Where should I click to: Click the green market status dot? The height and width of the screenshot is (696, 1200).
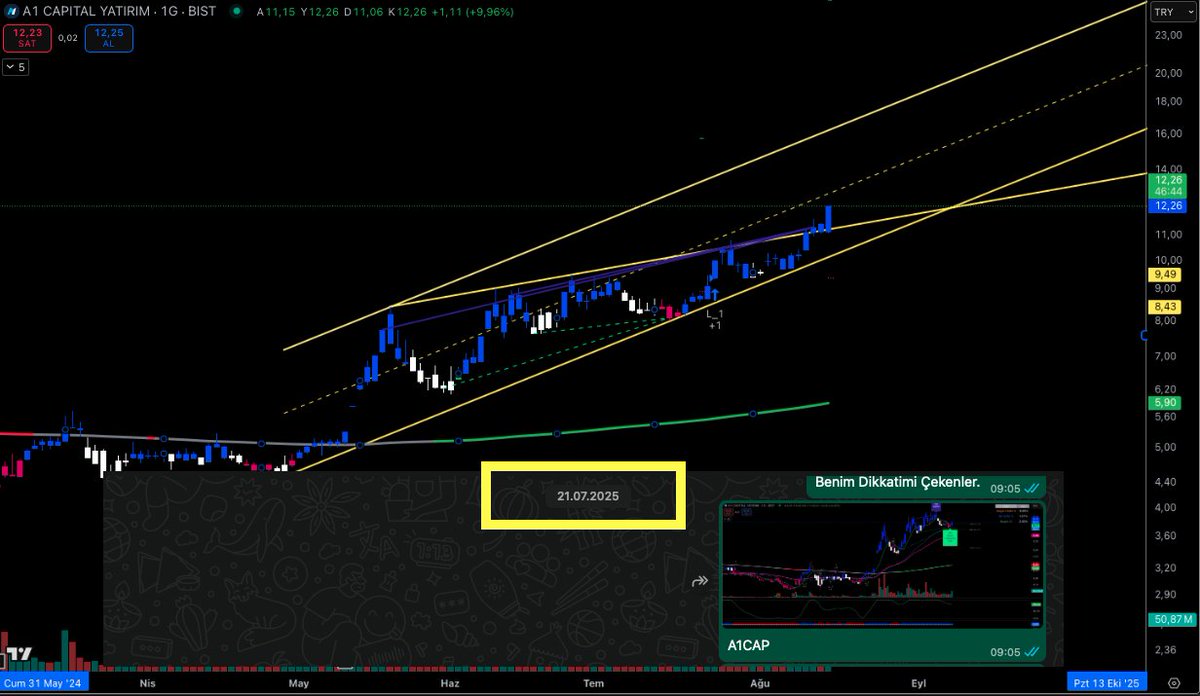(235, 12)
